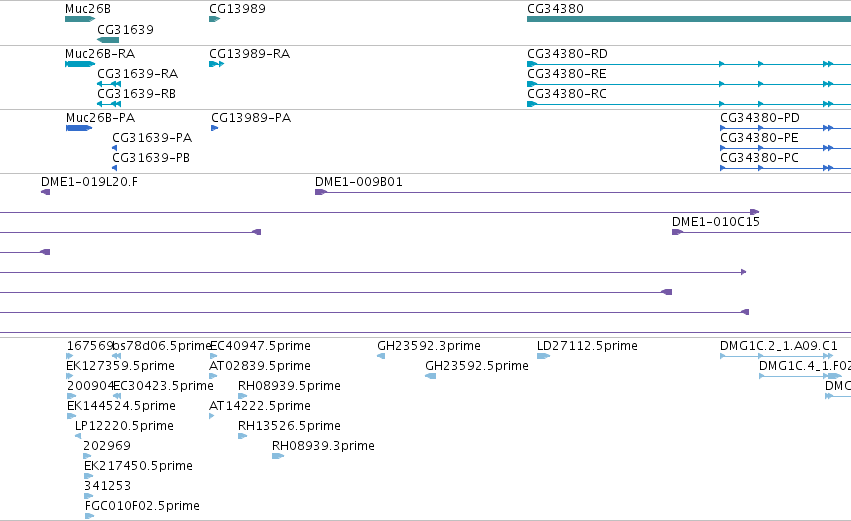This screenshot has height=521, width=851.
Task: Select EST EK217450.5prime
Action: [x=138, y=466]
